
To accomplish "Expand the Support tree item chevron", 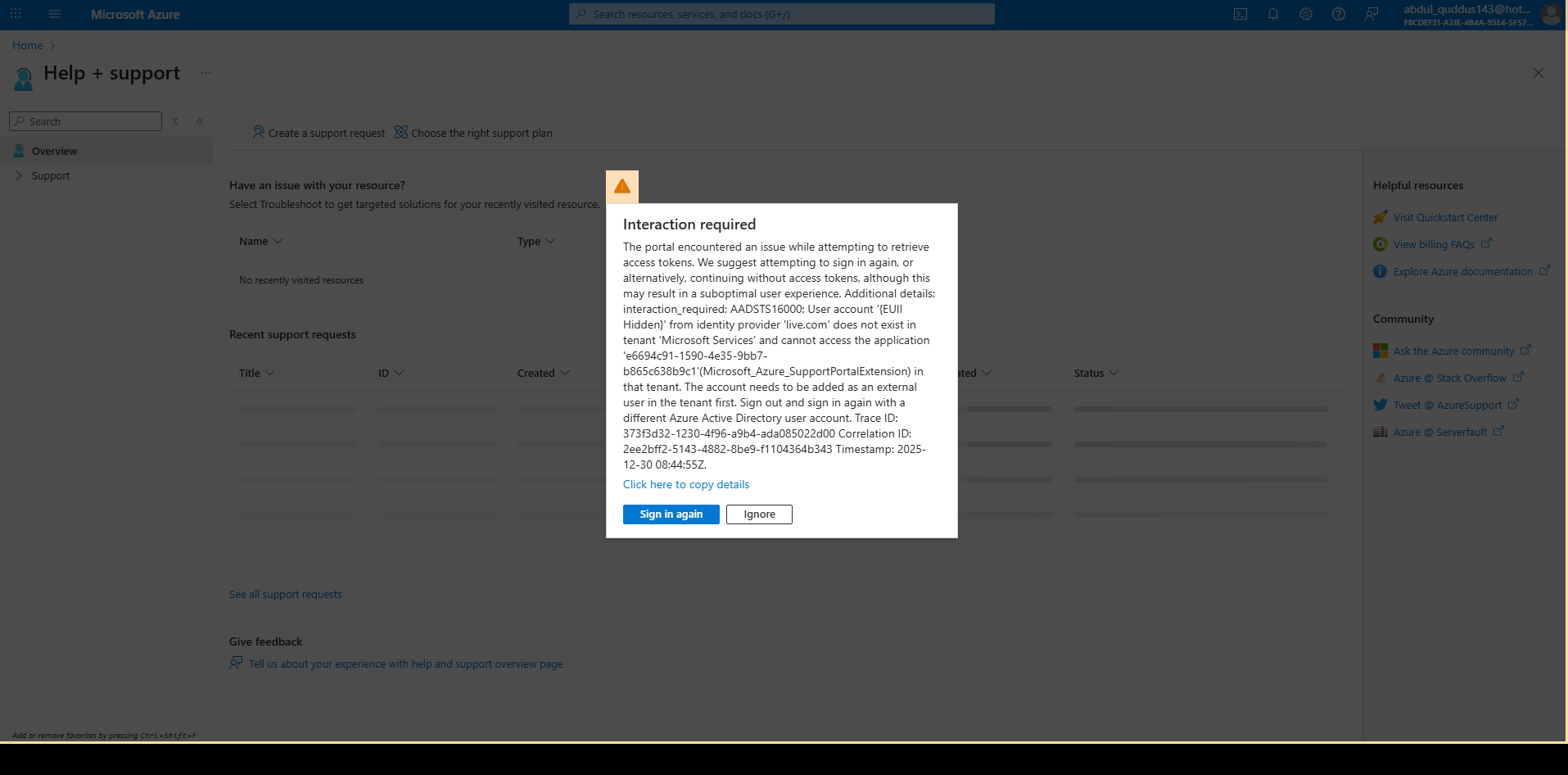I will point(19,175).
